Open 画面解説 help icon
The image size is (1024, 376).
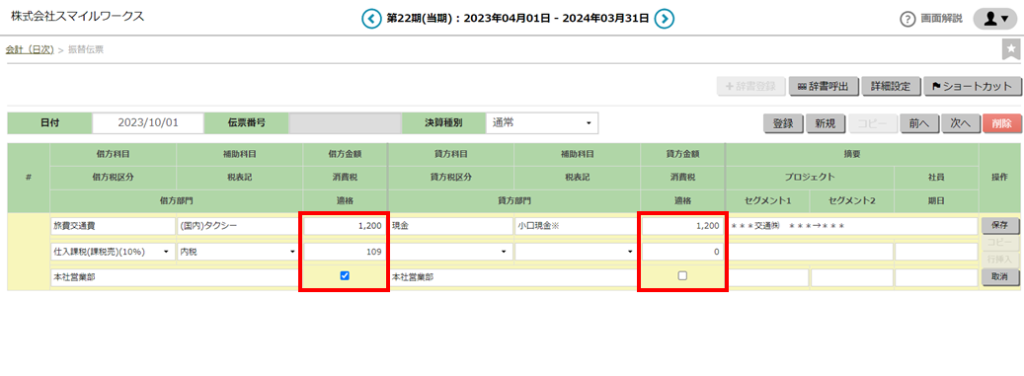click(907, 19)
